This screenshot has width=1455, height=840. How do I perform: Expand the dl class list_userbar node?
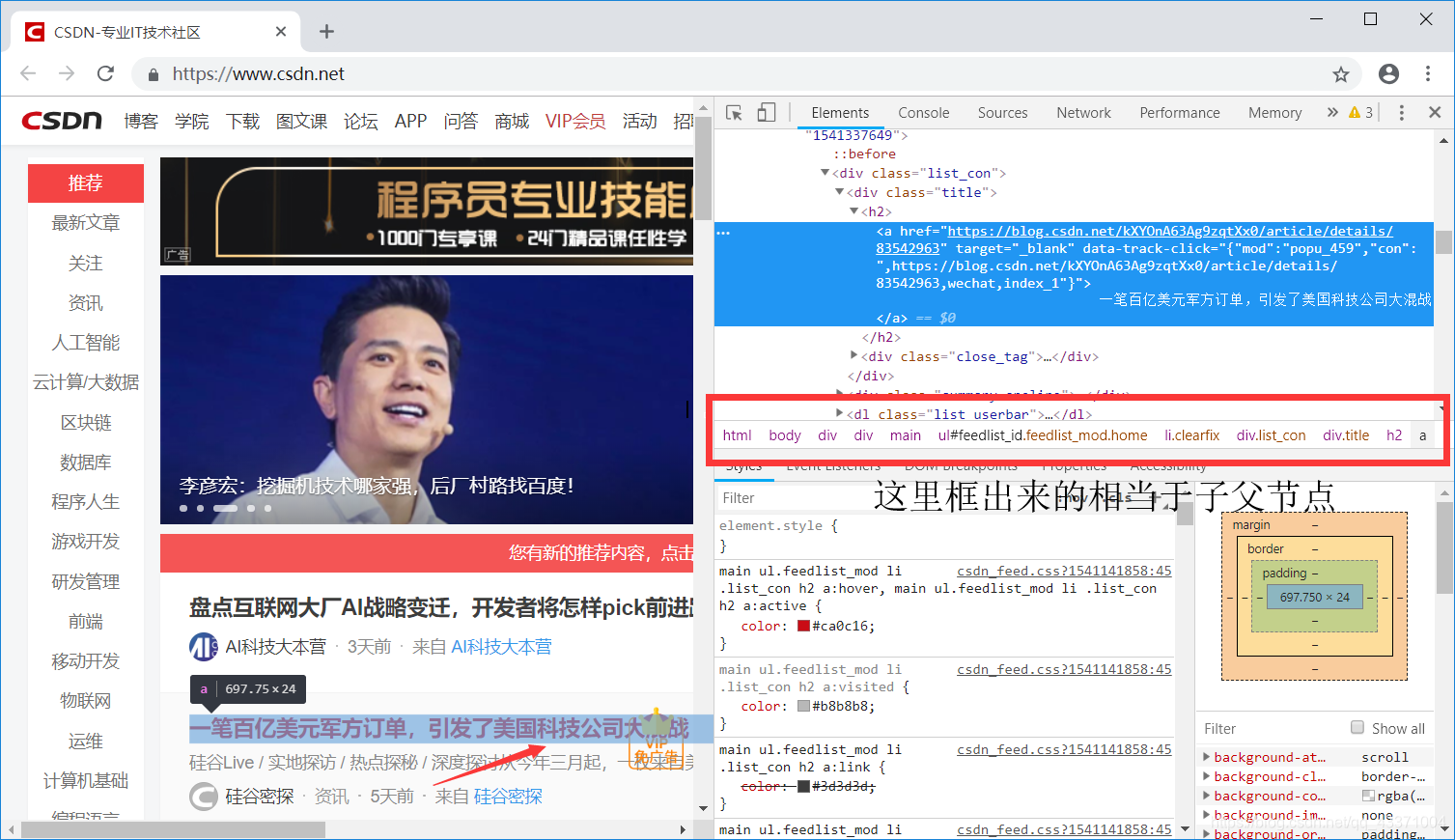(x=840, y=414)
